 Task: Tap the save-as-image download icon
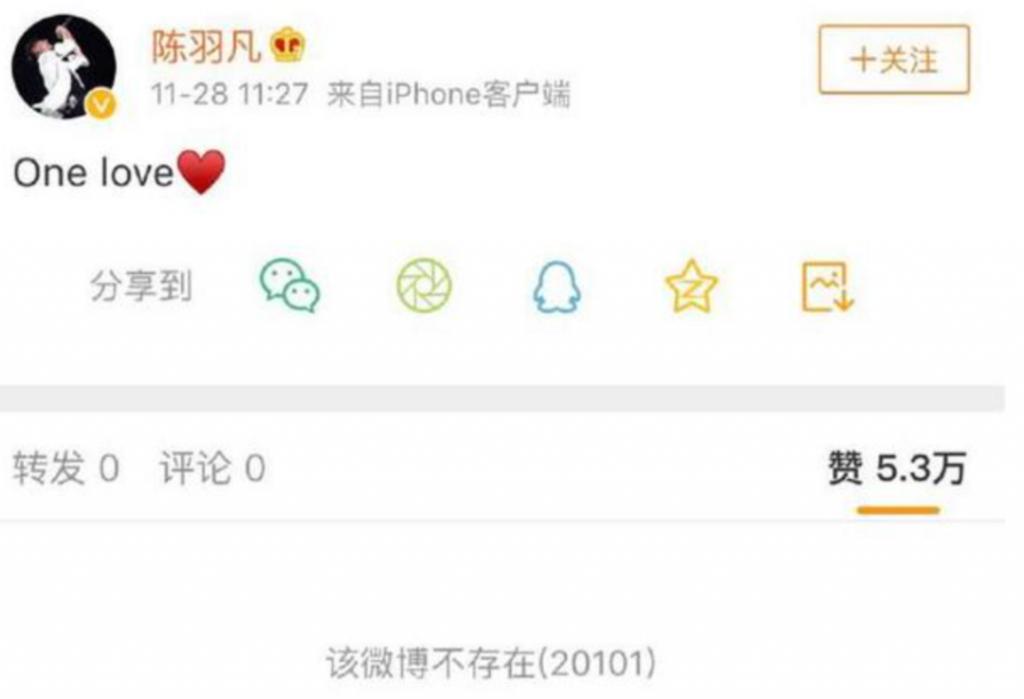click(x=828, y=287)
